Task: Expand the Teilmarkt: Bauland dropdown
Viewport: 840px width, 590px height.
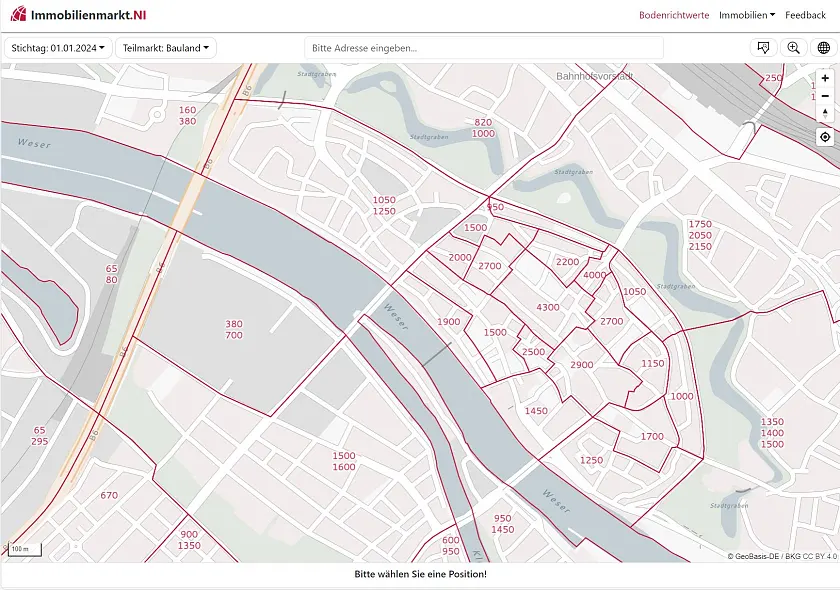Action: pos(166,48)
